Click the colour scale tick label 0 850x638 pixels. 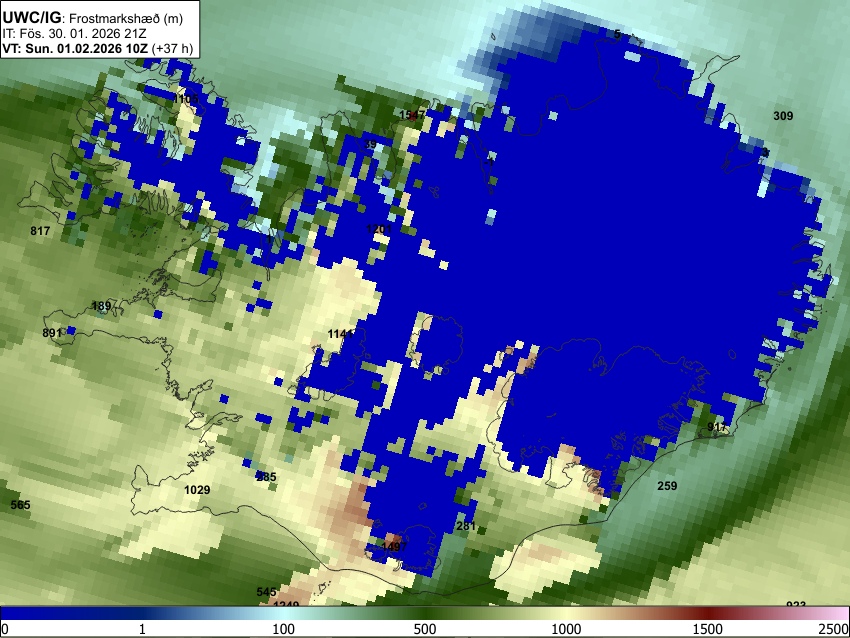tap(5, 629)
